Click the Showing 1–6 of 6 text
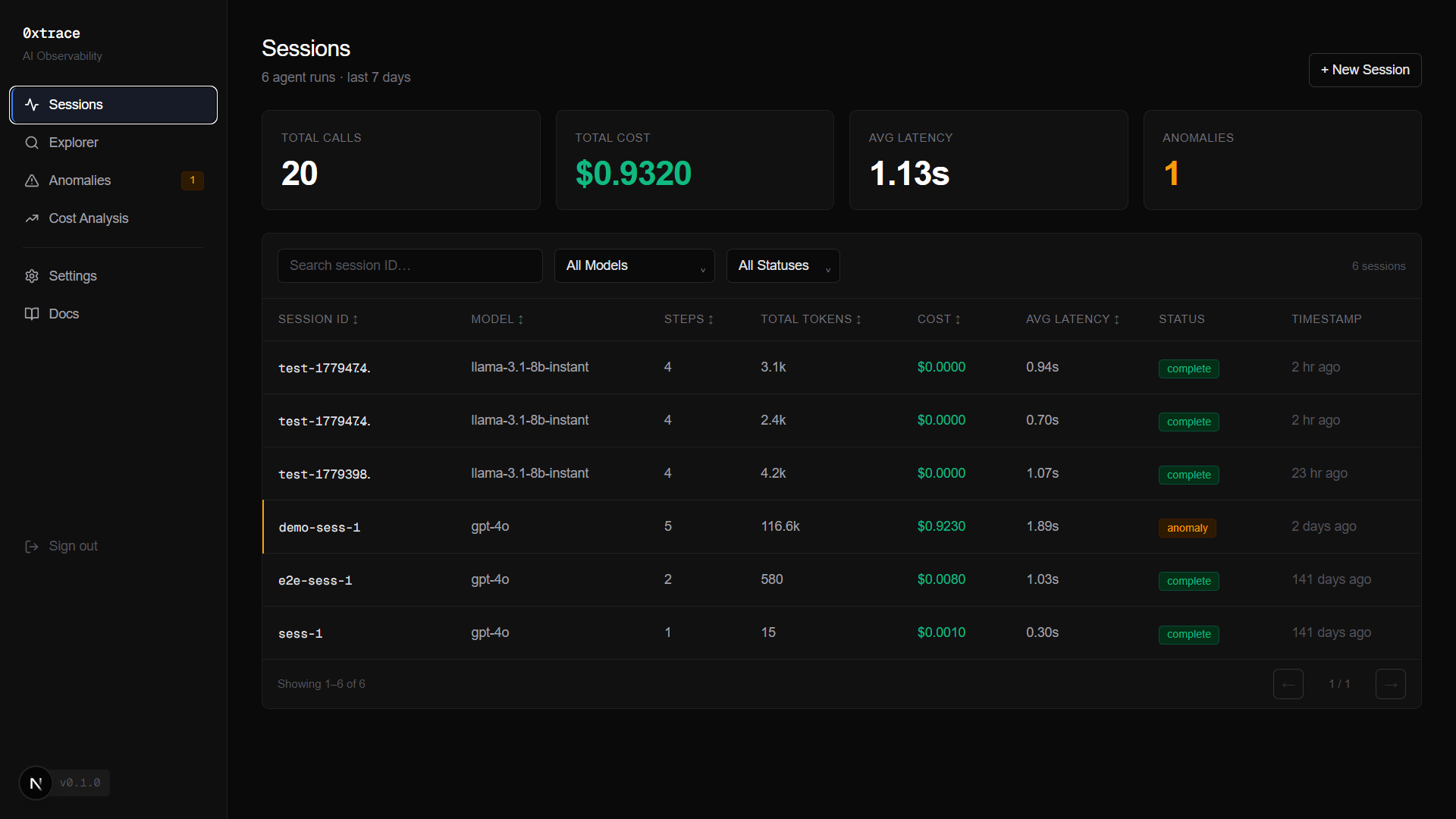This screenshot has width=1456, height=819. [322, 684]
